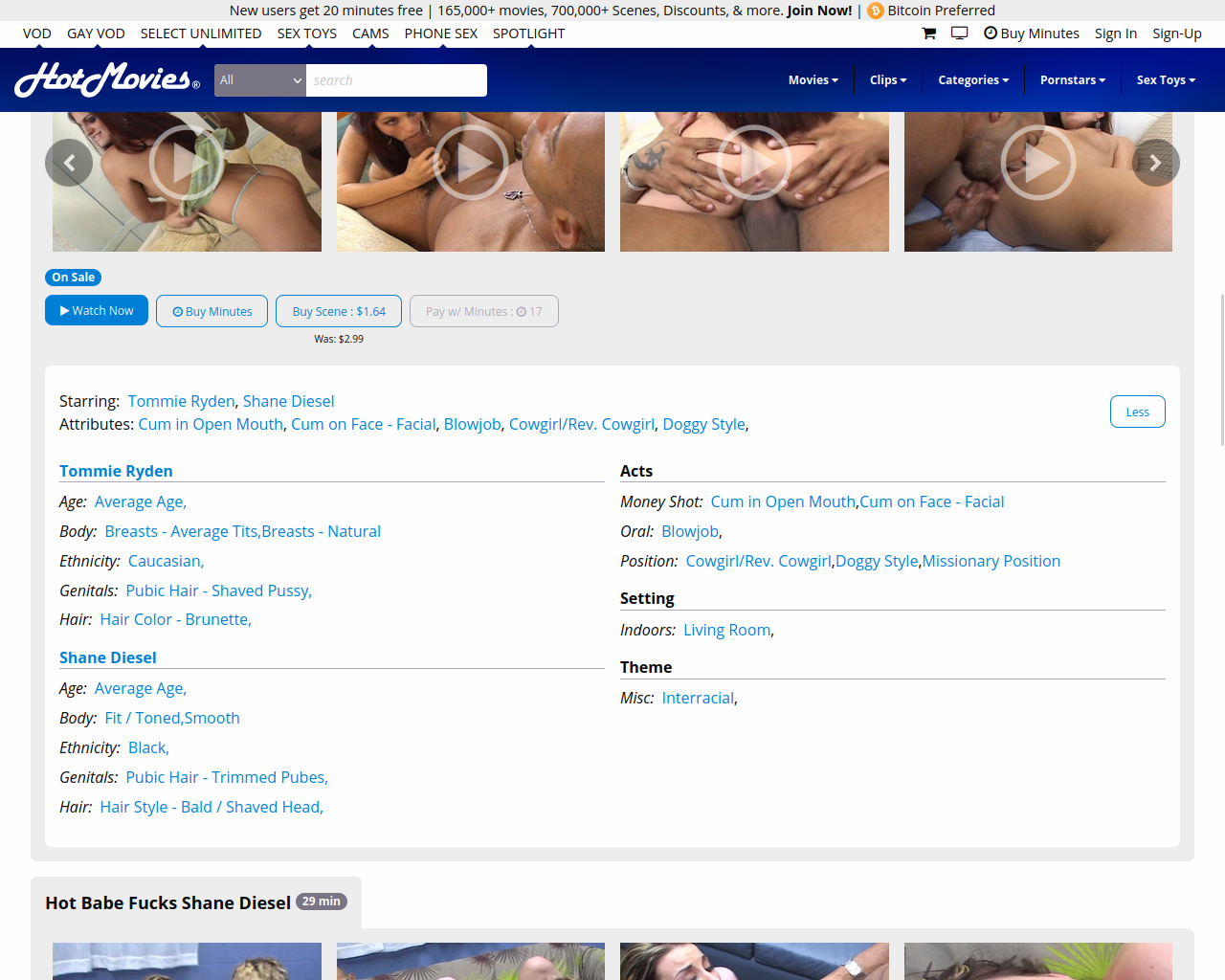Click the monitor icon in top bar
Image resolution: width=1225 pixels, height=980 pixels.
[960, 33]
